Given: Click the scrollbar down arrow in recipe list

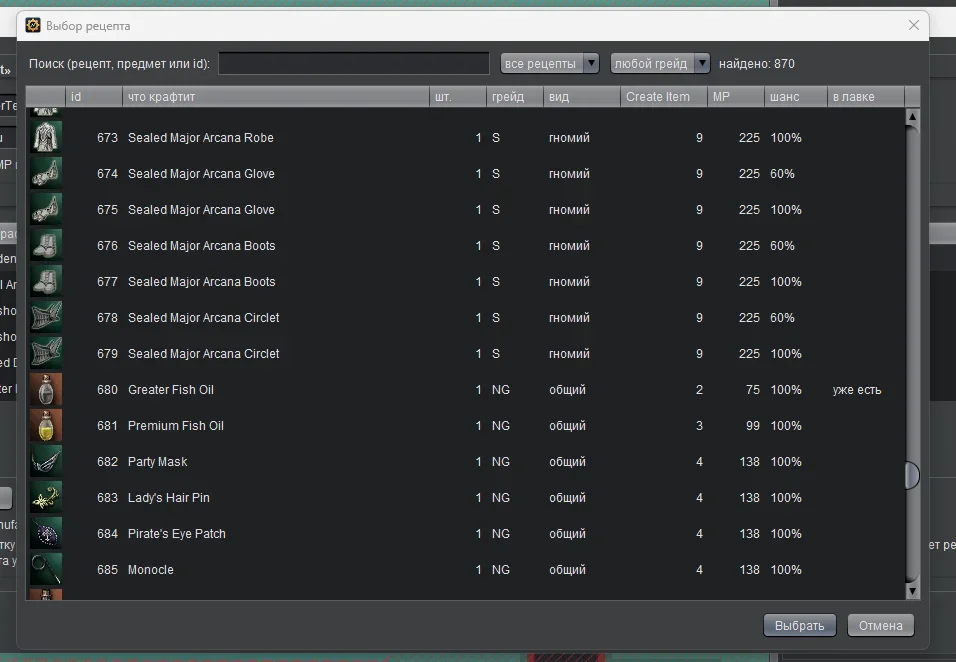Looking at the screenshot, I should click(x=912, y=591).
